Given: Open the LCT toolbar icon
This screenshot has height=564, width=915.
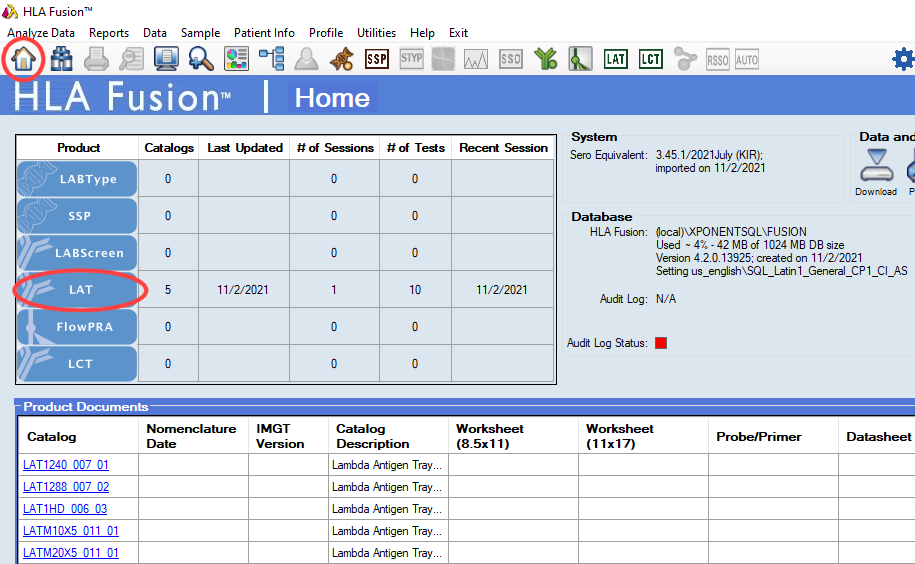Looking at the screenshot, I should point(651,59).
